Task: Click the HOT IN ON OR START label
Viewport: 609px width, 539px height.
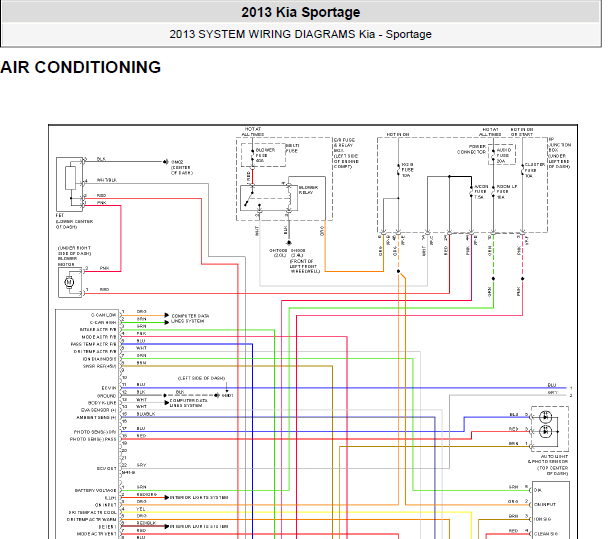Action: click(522, 132)
